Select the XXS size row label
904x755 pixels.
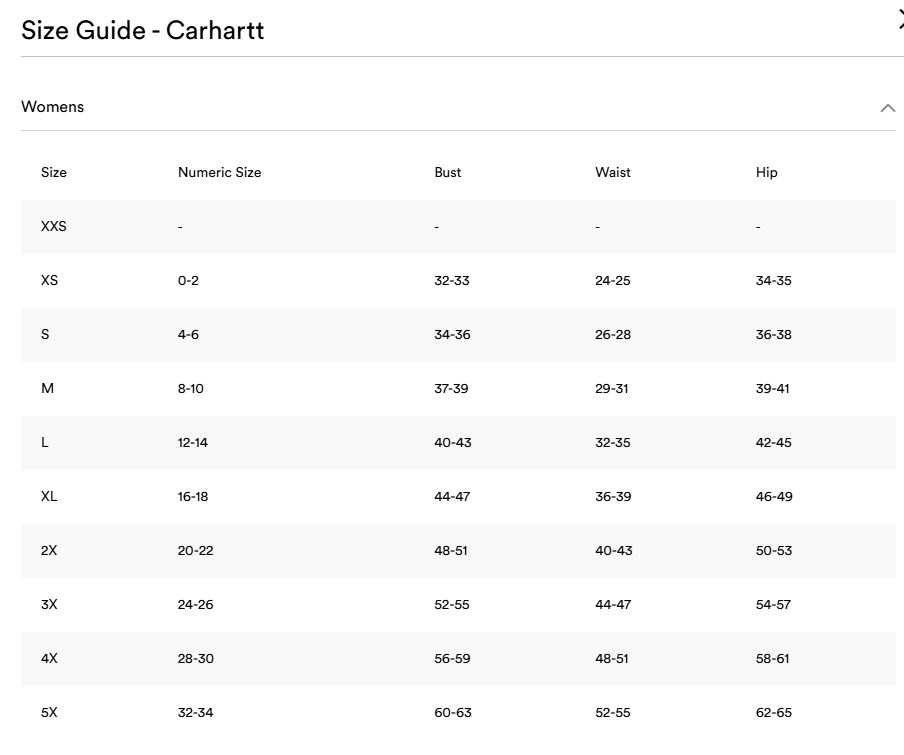(54, 226)
